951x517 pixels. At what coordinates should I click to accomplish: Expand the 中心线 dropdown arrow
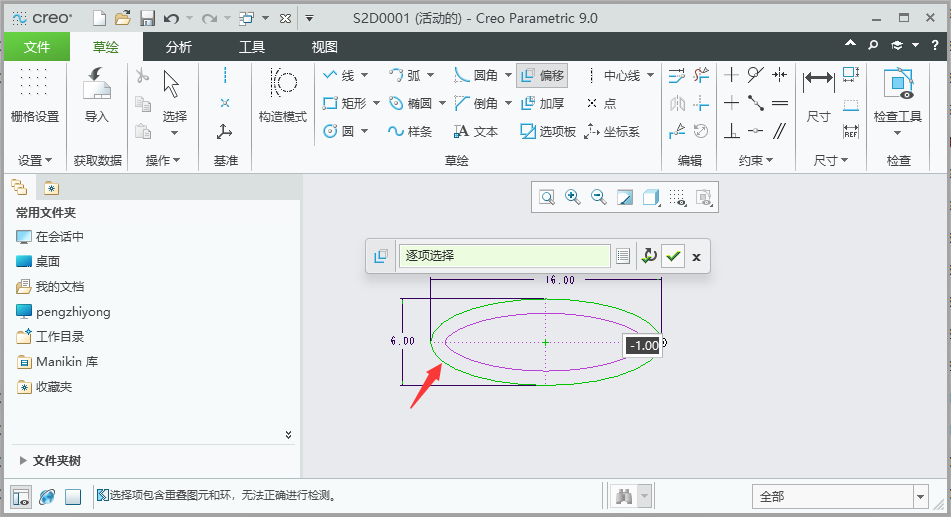(x=650, y=75)
